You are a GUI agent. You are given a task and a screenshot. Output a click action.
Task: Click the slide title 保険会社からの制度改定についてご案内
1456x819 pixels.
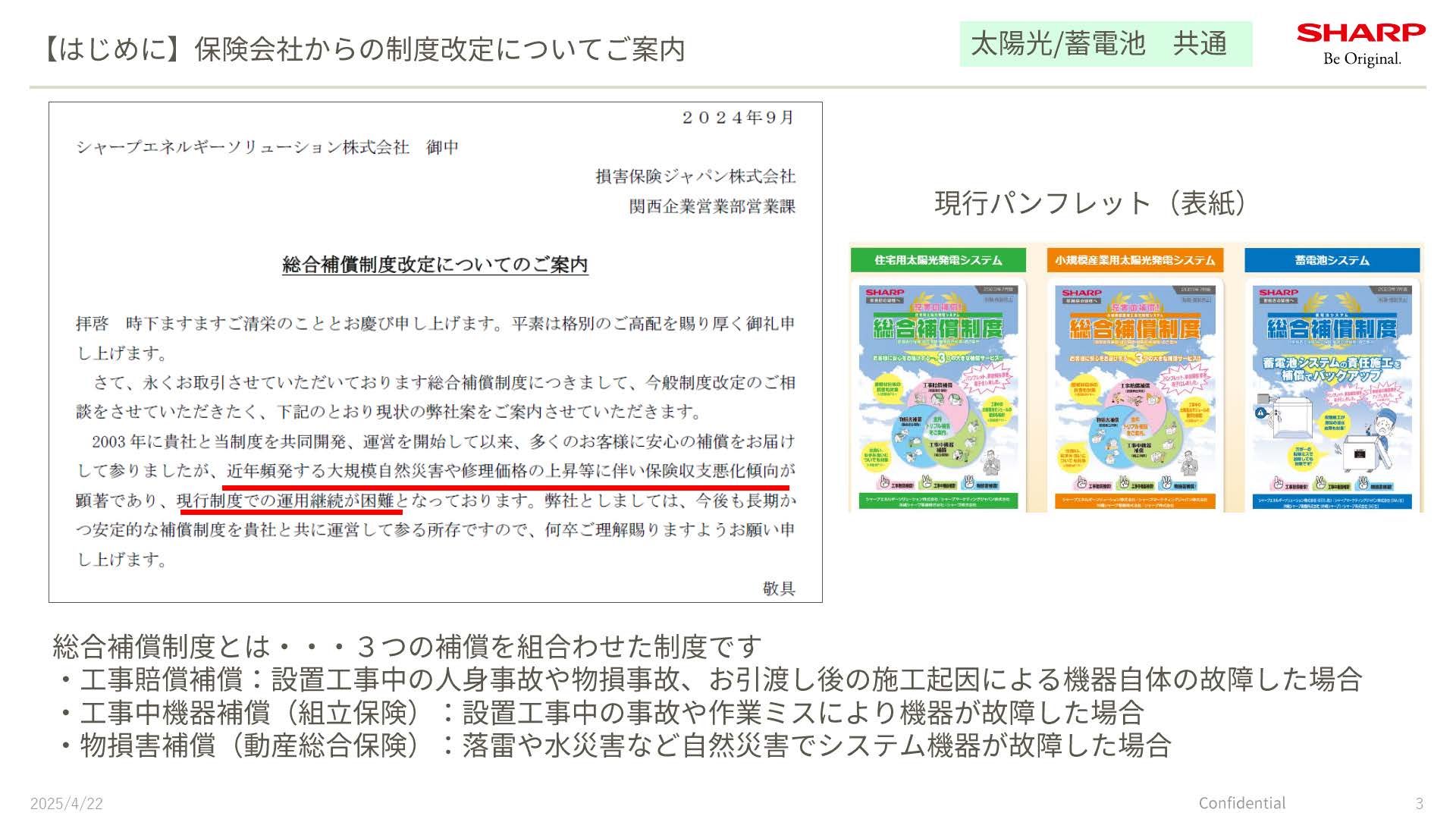coord(440,49)
